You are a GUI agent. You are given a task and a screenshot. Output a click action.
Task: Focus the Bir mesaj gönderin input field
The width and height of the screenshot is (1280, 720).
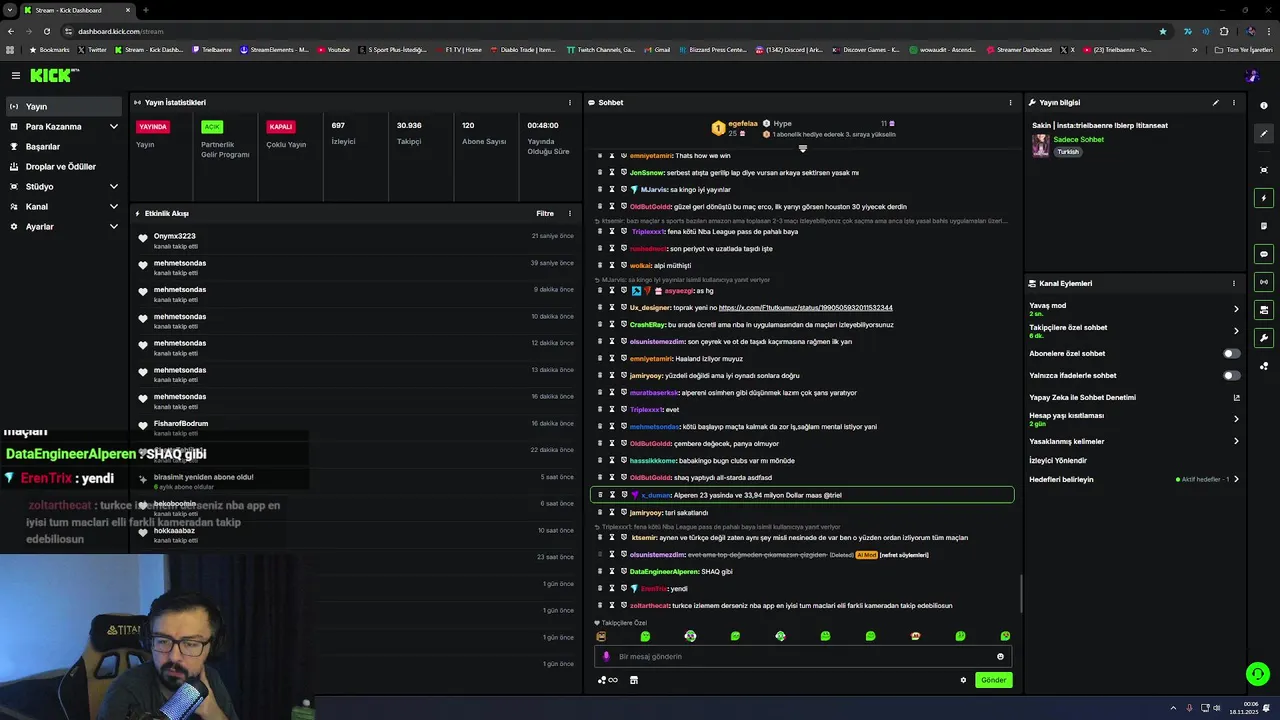[803, 657]
